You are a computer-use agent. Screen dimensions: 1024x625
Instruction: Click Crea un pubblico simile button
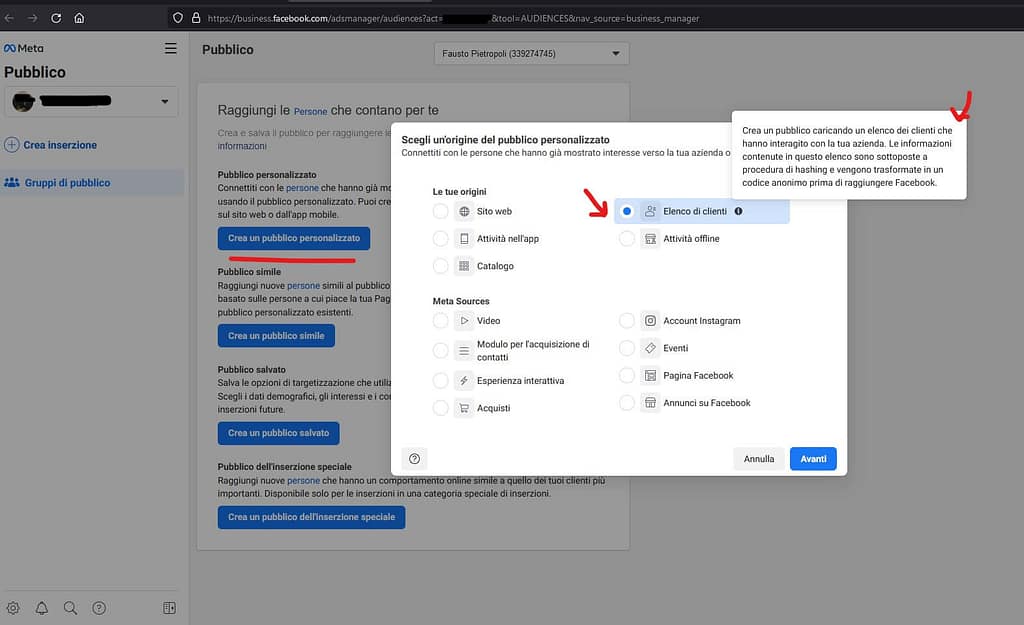point(276,336)
